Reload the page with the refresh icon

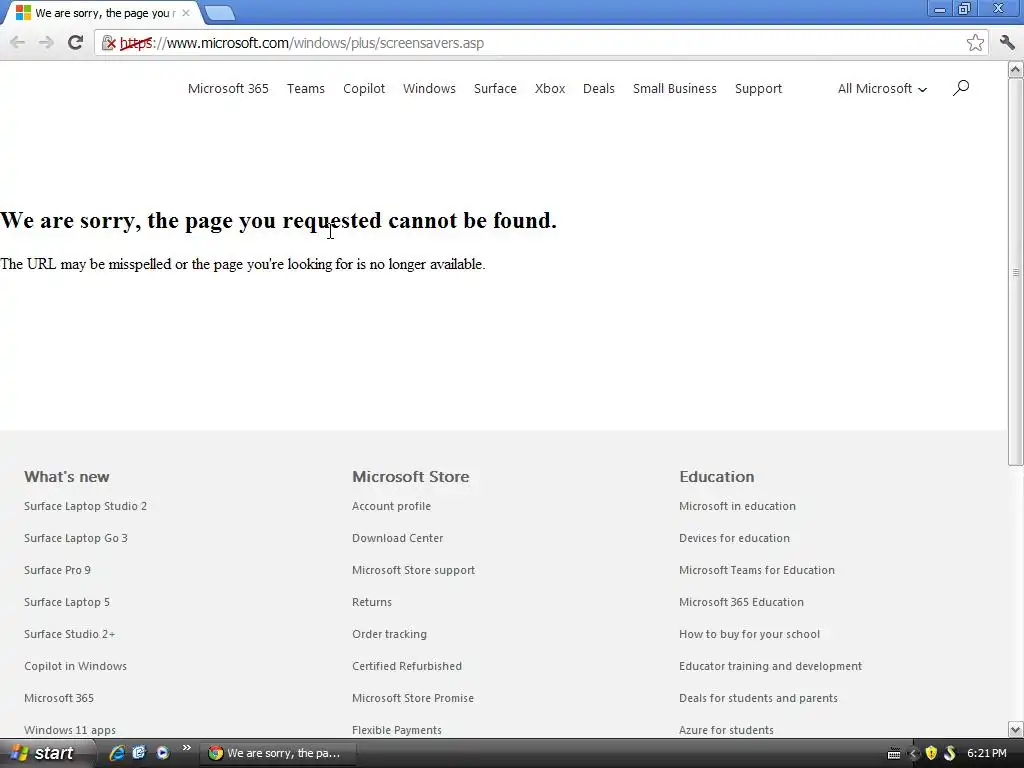(x=75, y=43)
